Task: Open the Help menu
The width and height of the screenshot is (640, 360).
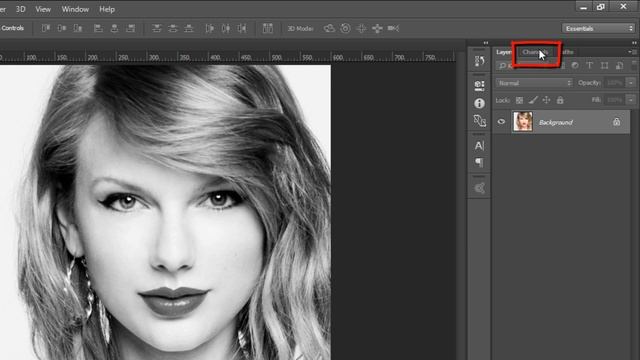Action: [x=107, y=9]
